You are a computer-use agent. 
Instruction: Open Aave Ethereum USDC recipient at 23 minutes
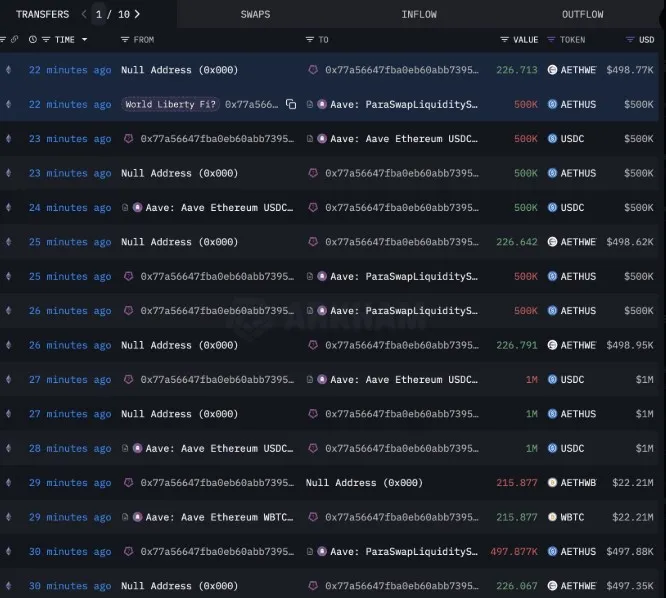click(x=404, y=138)
